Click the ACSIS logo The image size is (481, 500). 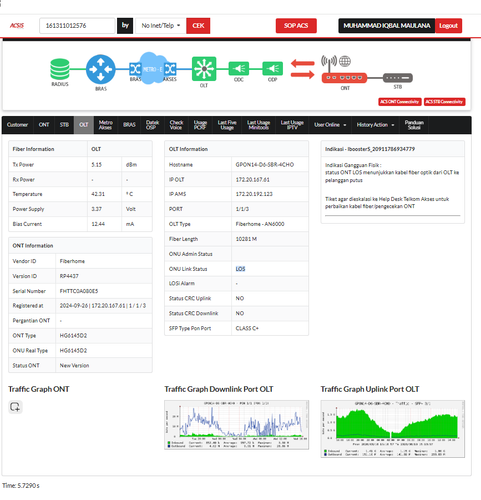click(17, 26)
